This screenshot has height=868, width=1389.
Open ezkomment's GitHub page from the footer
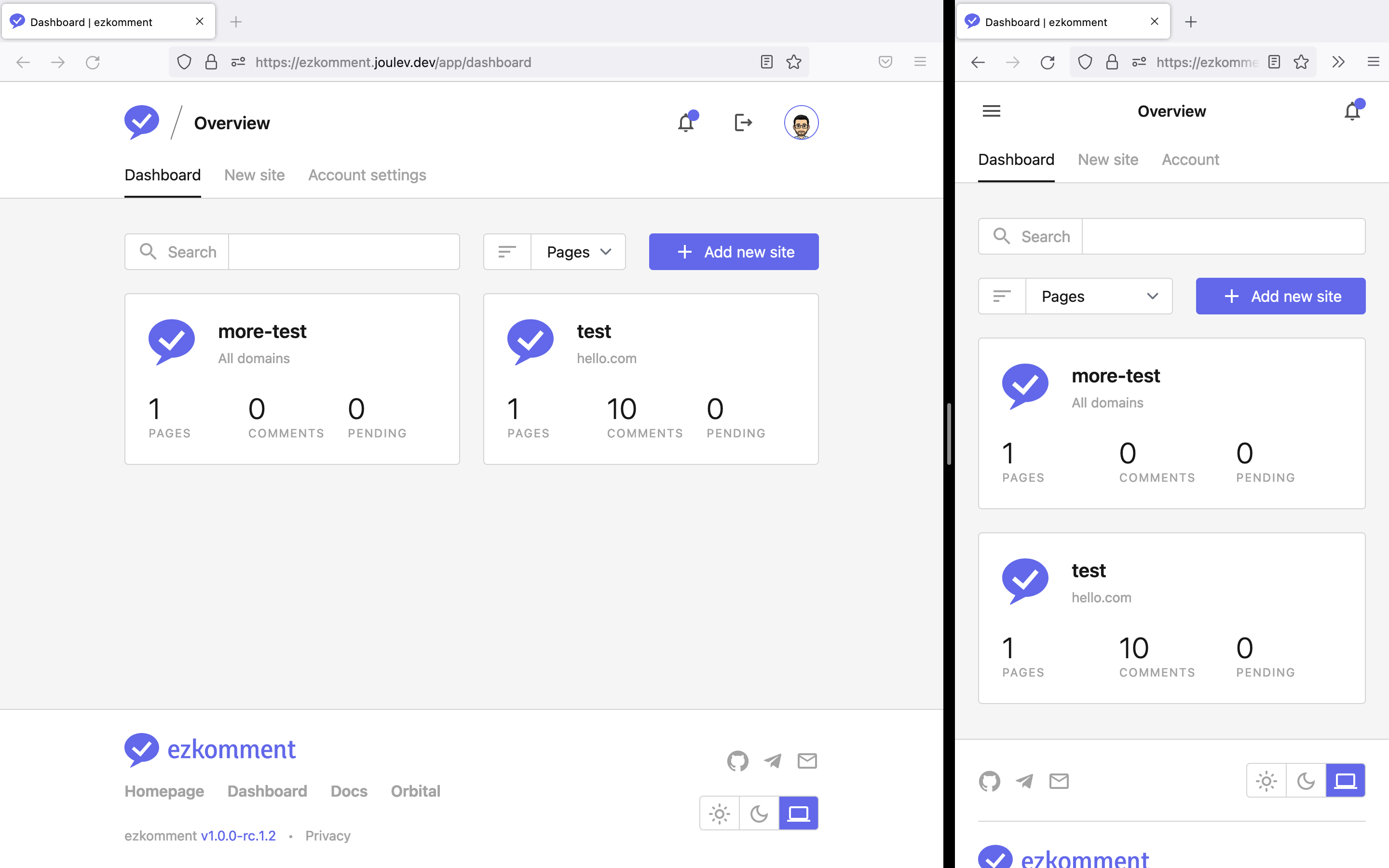[x=737, y=760]
